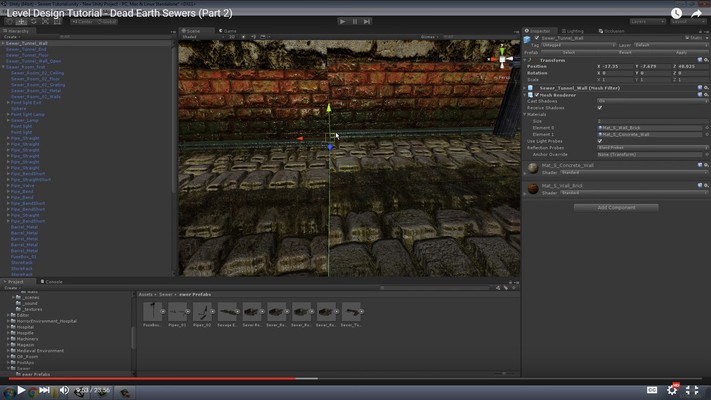Select the Rotate tool in Unity toolbar

[34, 21]
